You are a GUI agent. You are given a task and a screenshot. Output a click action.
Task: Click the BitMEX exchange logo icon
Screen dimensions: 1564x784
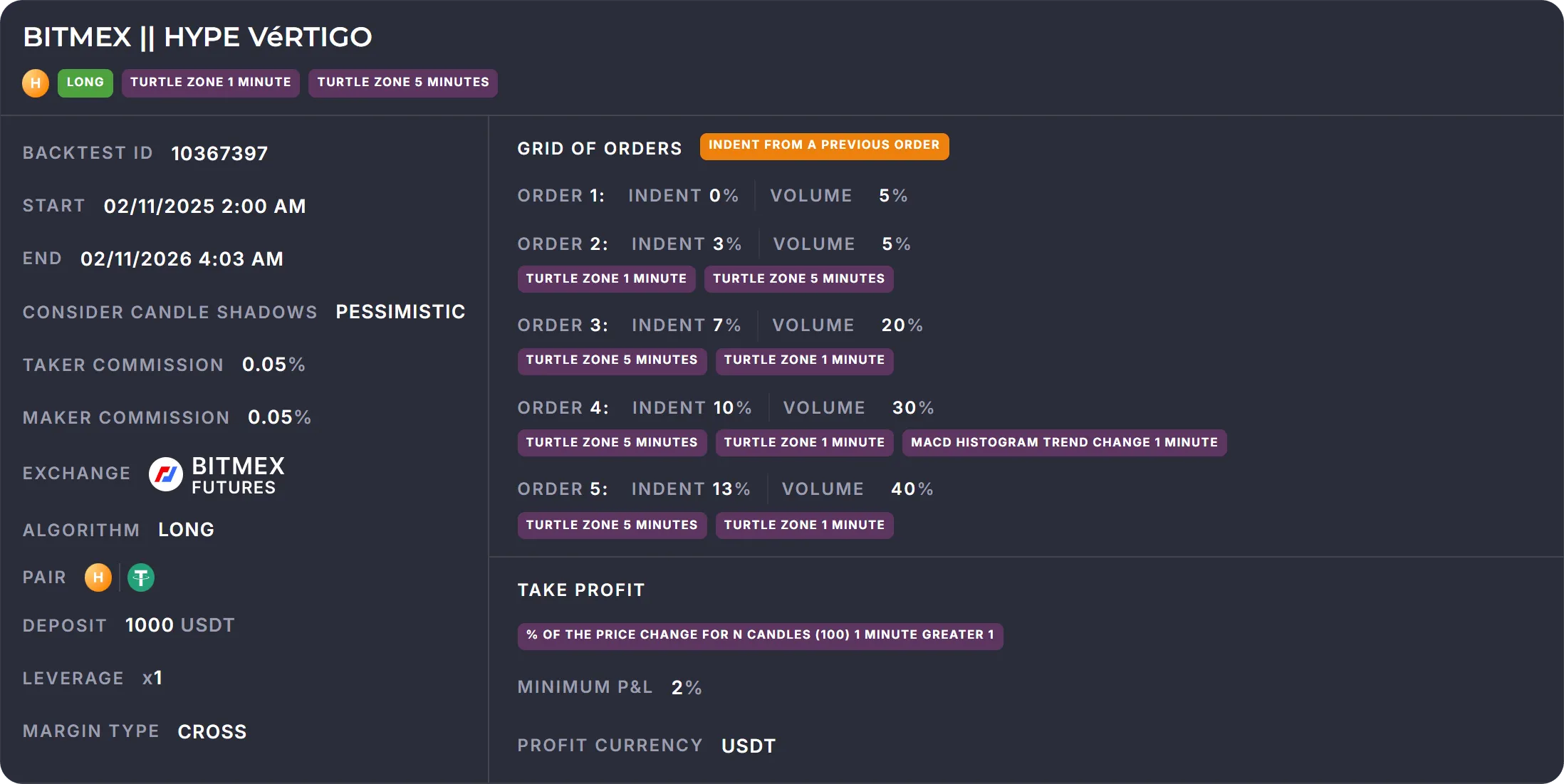[165, 474]
